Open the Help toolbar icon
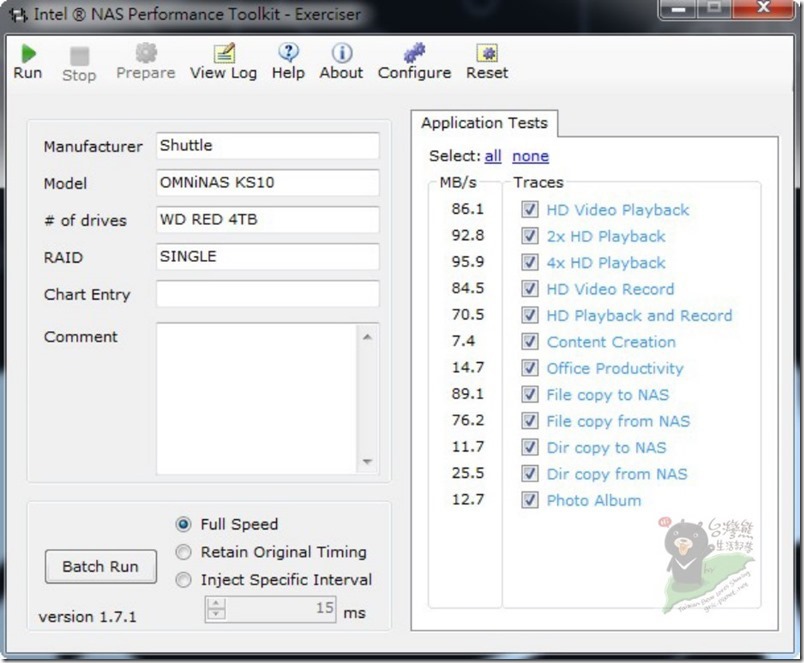 (289, 52)
